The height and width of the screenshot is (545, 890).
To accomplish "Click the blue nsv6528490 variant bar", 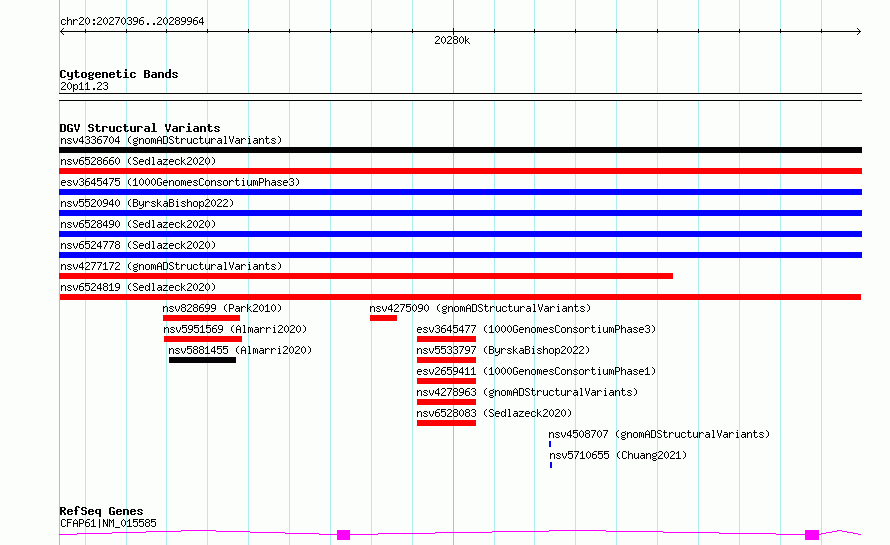I will coord(460,234).
